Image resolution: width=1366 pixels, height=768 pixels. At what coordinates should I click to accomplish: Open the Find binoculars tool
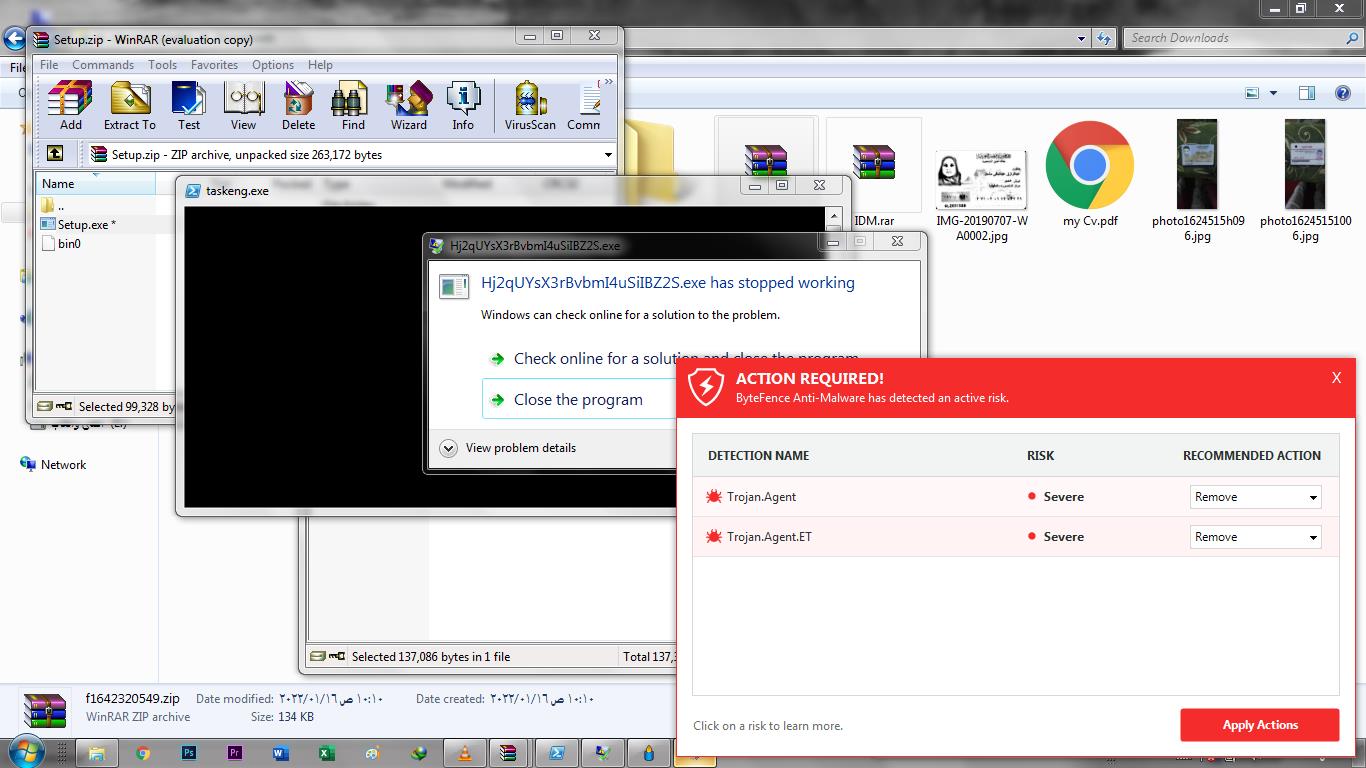pyautogui.click(x=353, y=106)
